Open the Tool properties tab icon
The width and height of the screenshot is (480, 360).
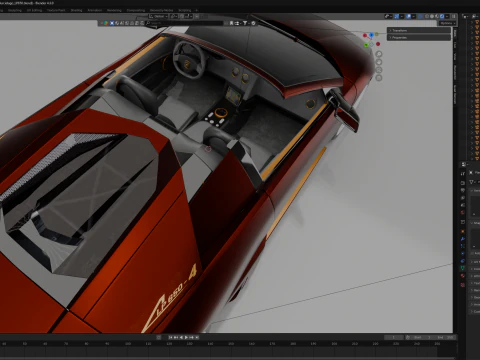click(x=463, y=174)
